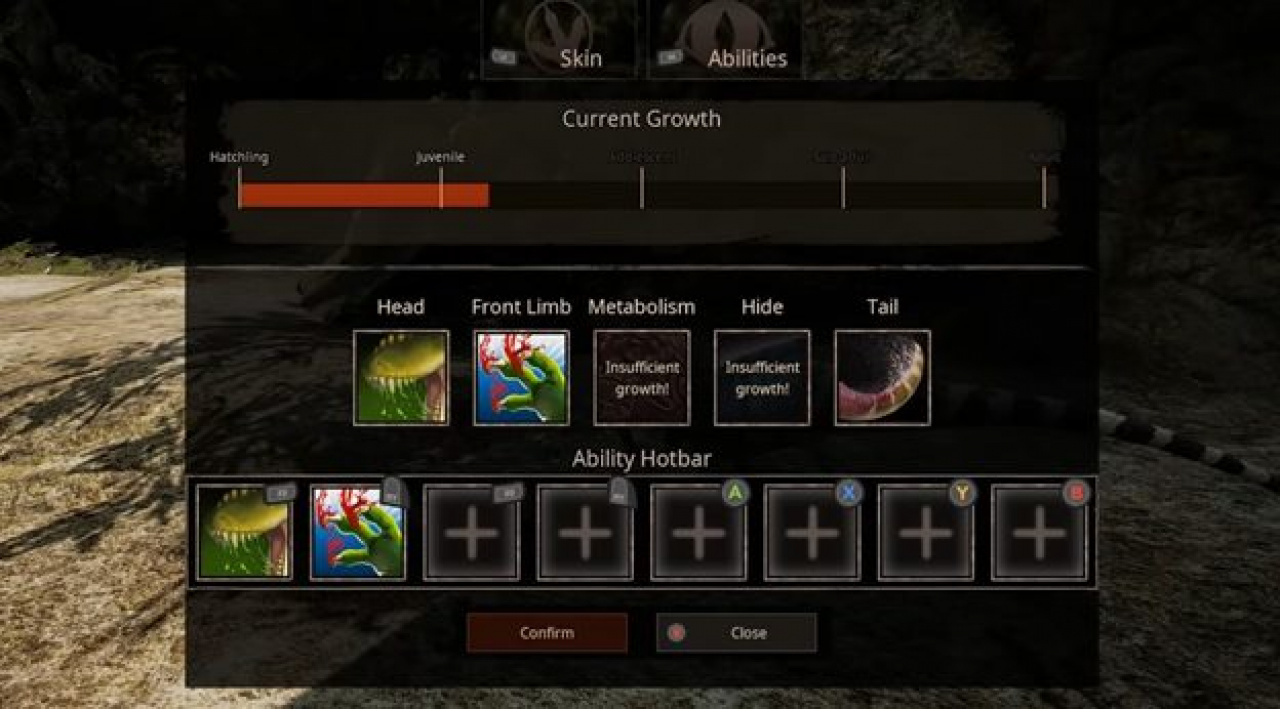Open the Metabolism slot marked Insufficient growth

pos(642,378)
